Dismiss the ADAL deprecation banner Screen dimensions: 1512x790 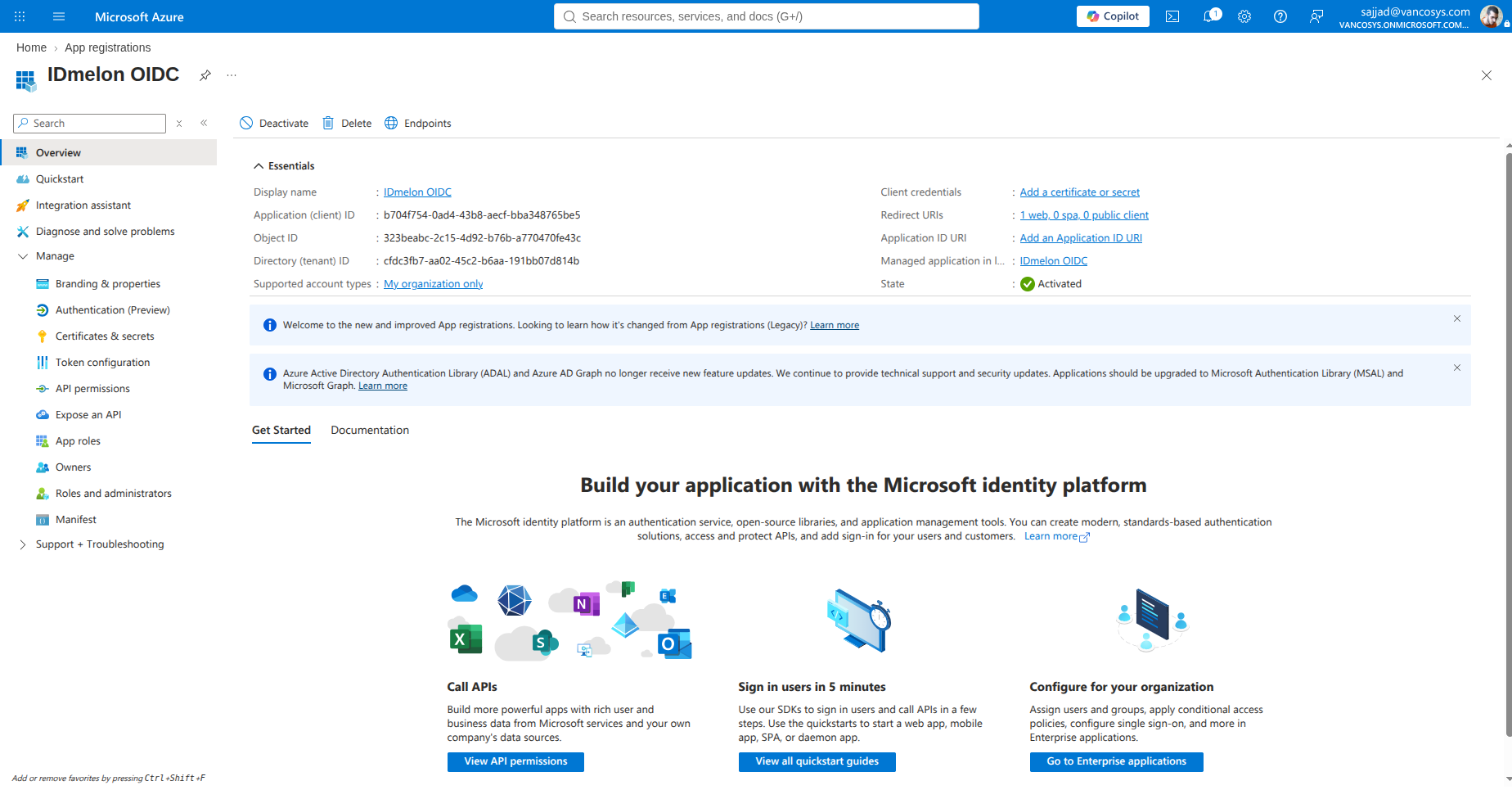[x=1457, y=368]
